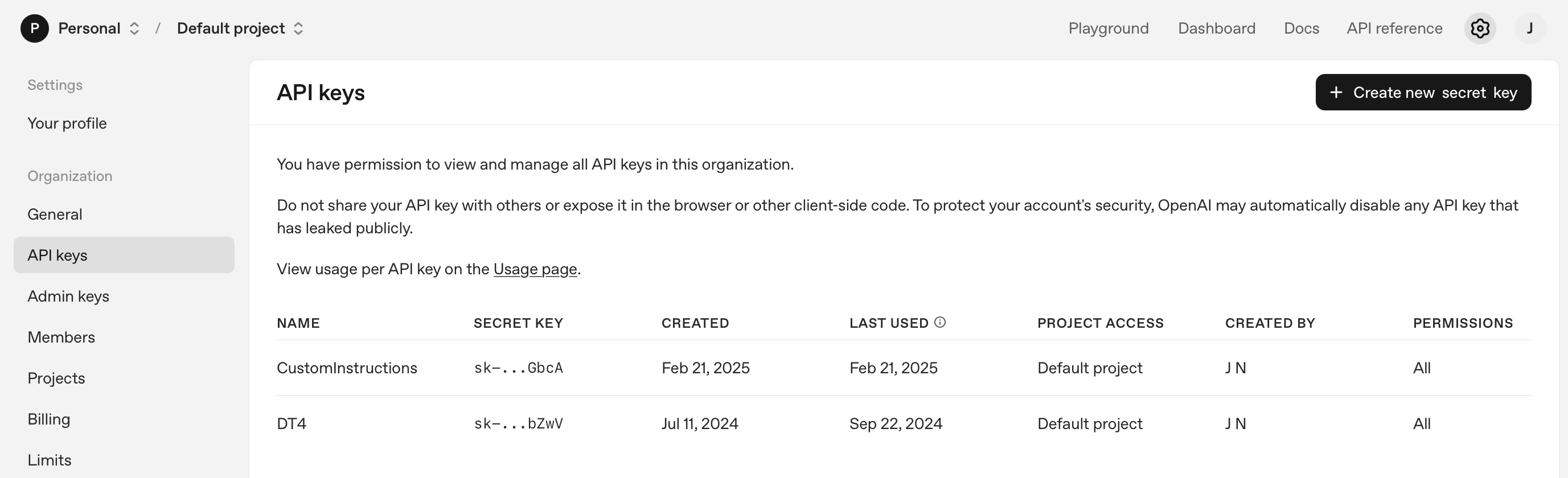Screen dimensions: 1568x478
Task: Open the Dashboard tab
Action: [x=1216, y=28]
